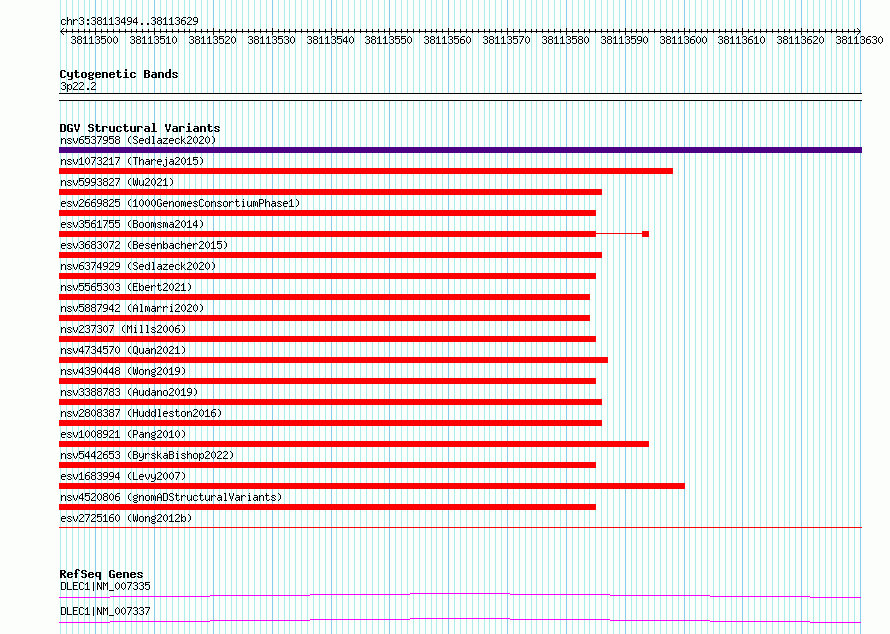Select the red esv1683994 Levy2007 bar

[372, 486]
